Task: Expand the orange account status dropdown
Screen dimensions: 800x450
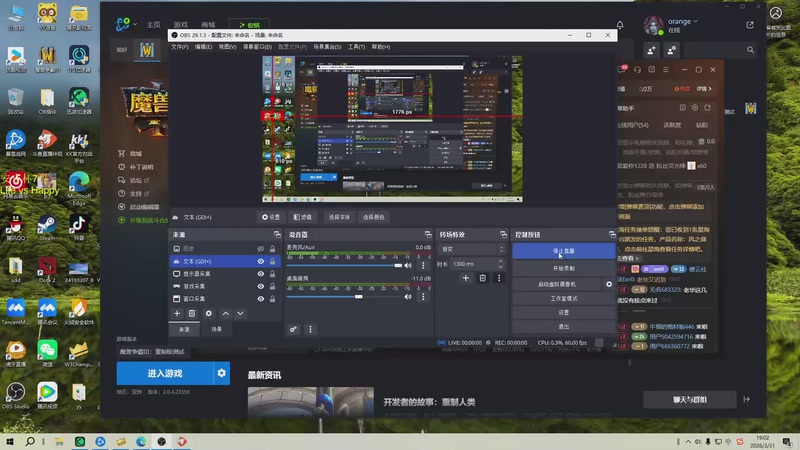Action: (x=695, y=21)
